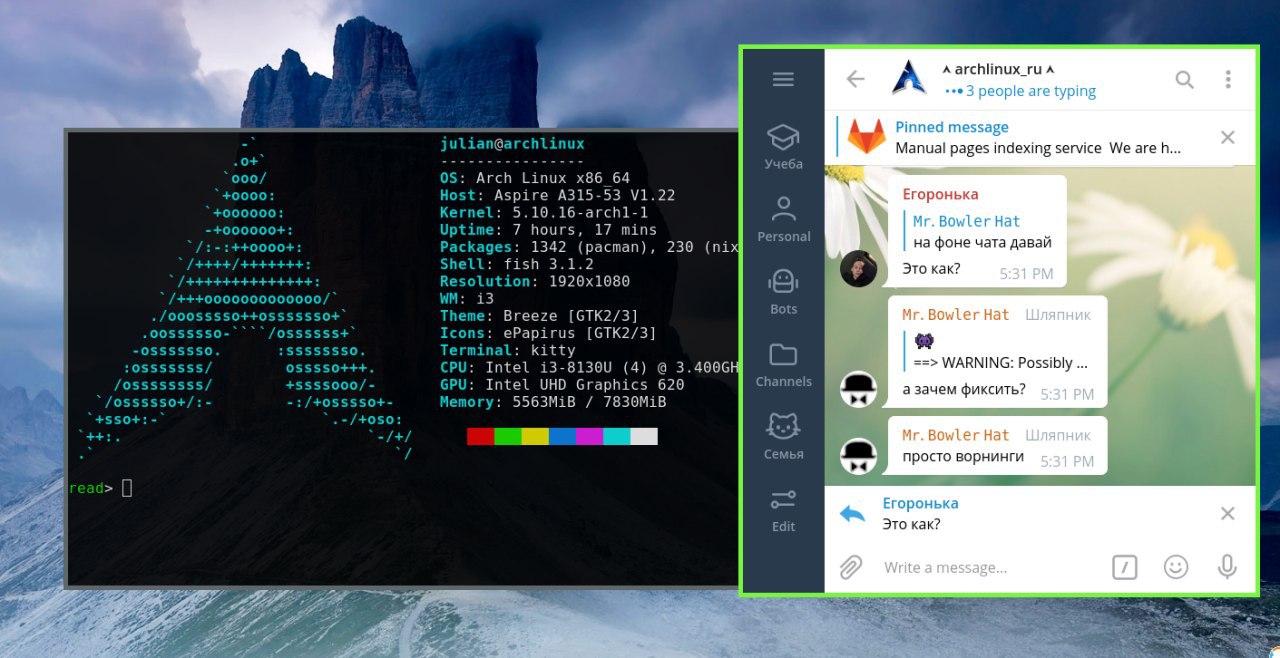Image resolution: width=1280 pixels, height=658 pixels.
Task: Click 'GPU: Intel UHD Graphics 620' in terminal
Action: (x=562, y=385)
